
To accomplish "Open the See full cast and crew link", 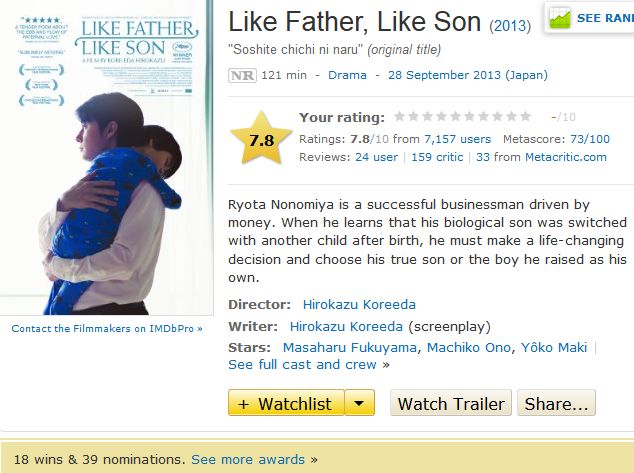I will pyautogui.click(x=303, y=365).
